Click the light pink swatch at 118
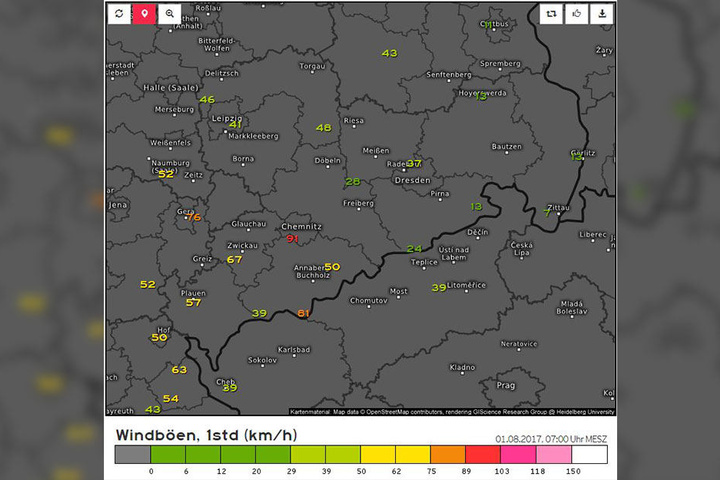 (553, 454)
